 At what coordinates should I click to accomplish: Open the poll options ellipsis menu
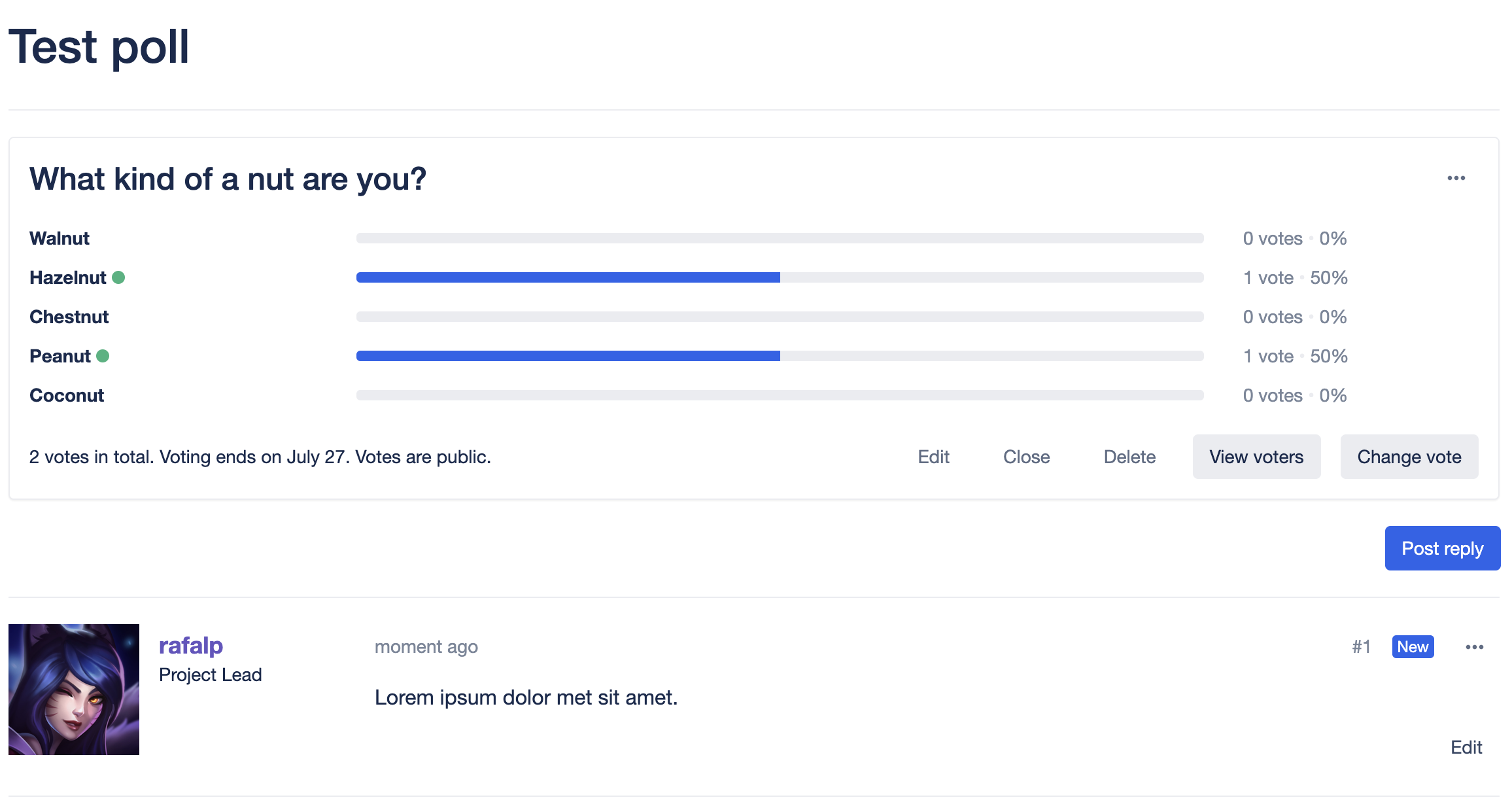click(1456, 179)
